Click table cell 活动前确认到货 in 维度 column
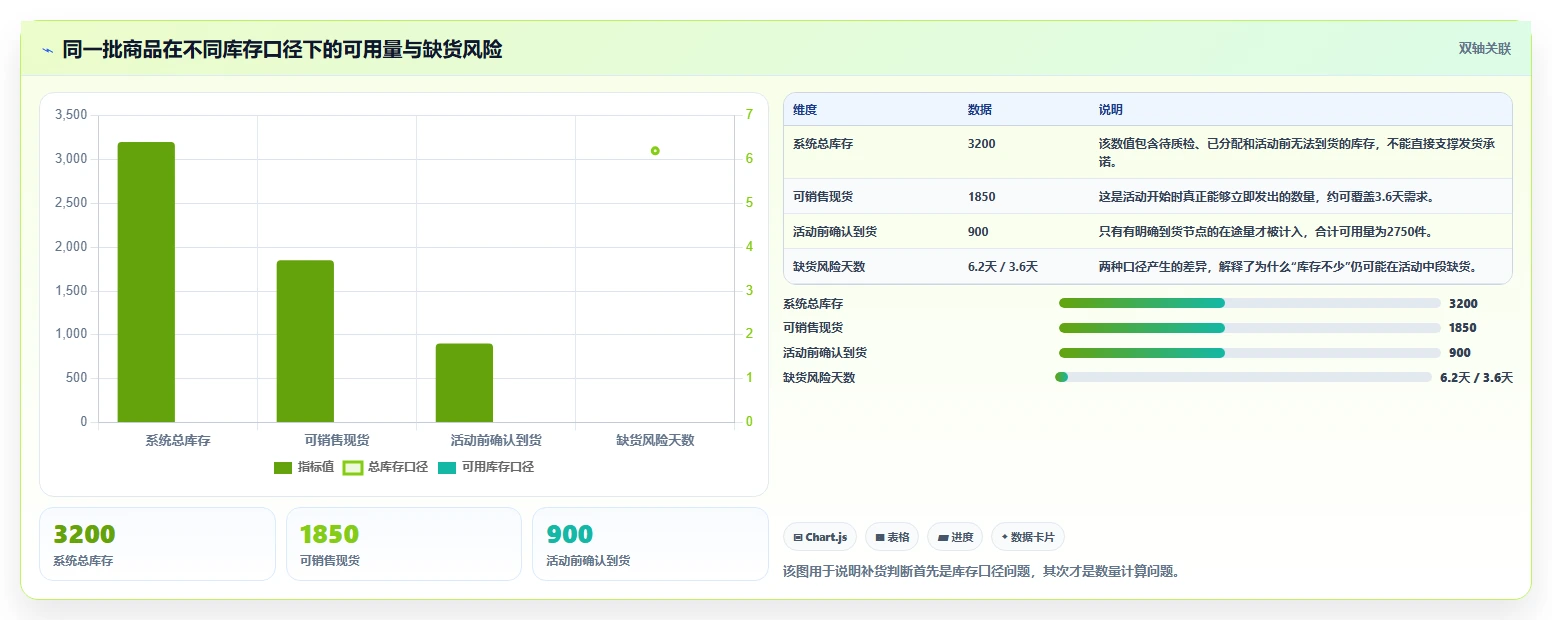1552x620 pixels. coord(835,232)
